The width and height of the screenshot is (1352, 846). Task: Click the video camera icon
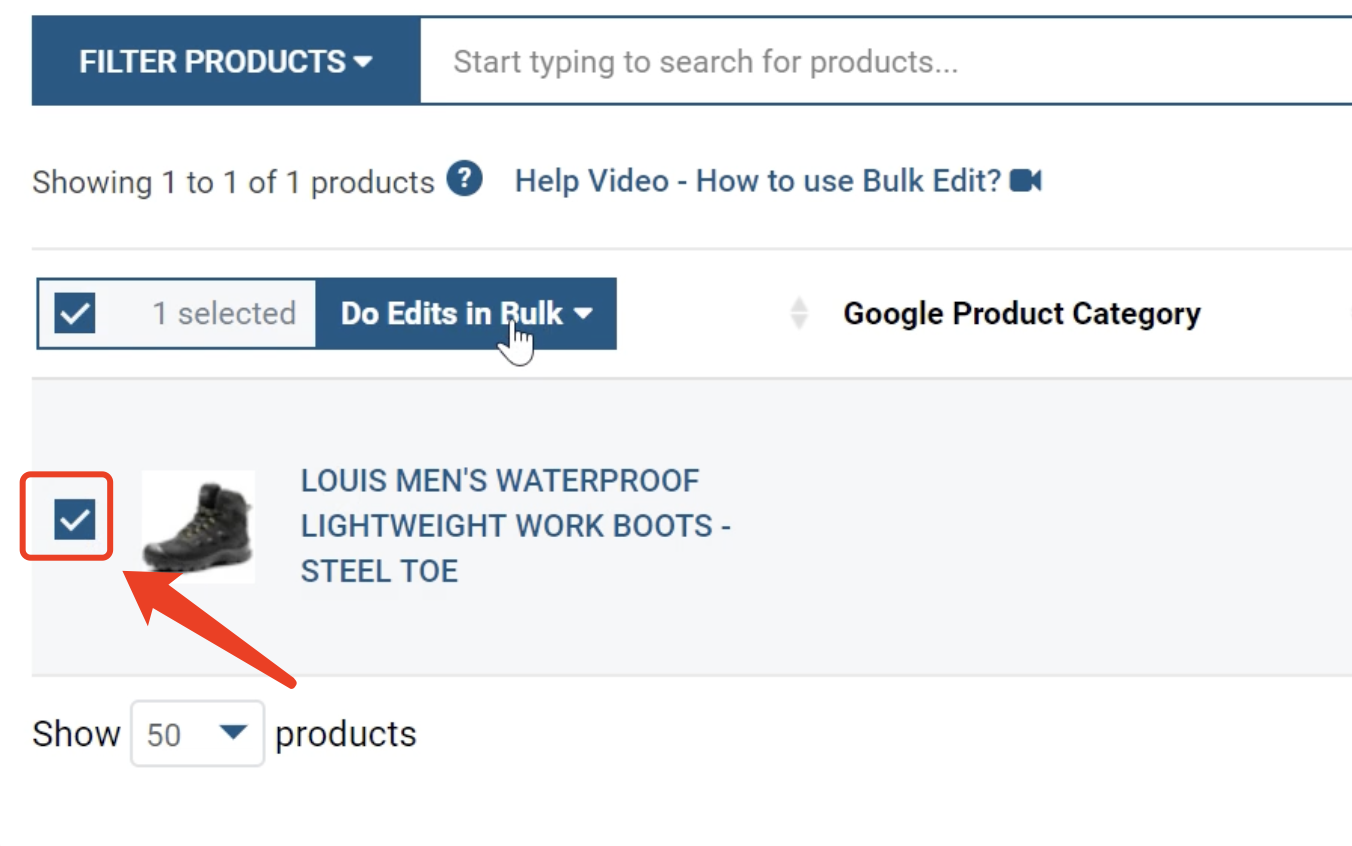click(x=1026, y=181)
